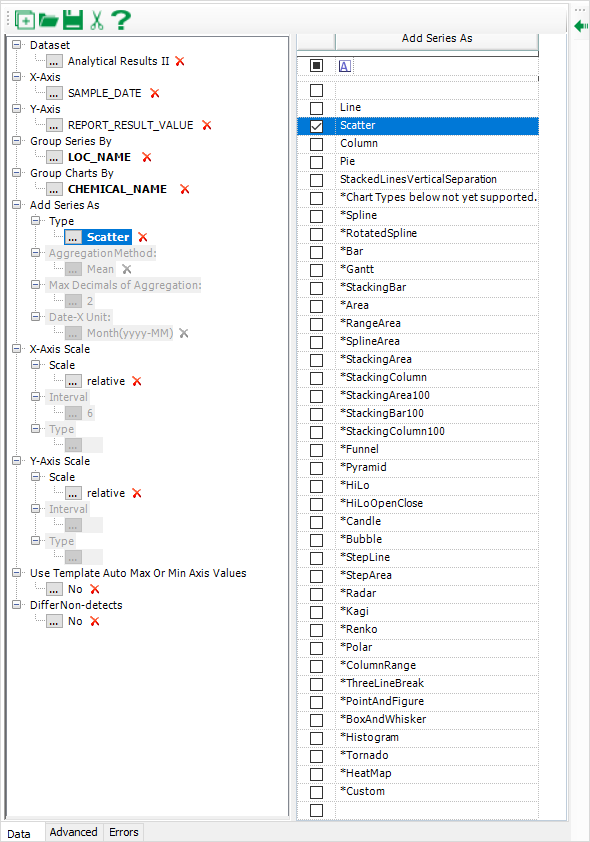The width and height of the screenshot is (590, 842).
Task: Remove Analytical Results II with its red X
Action: click(180, 61)
